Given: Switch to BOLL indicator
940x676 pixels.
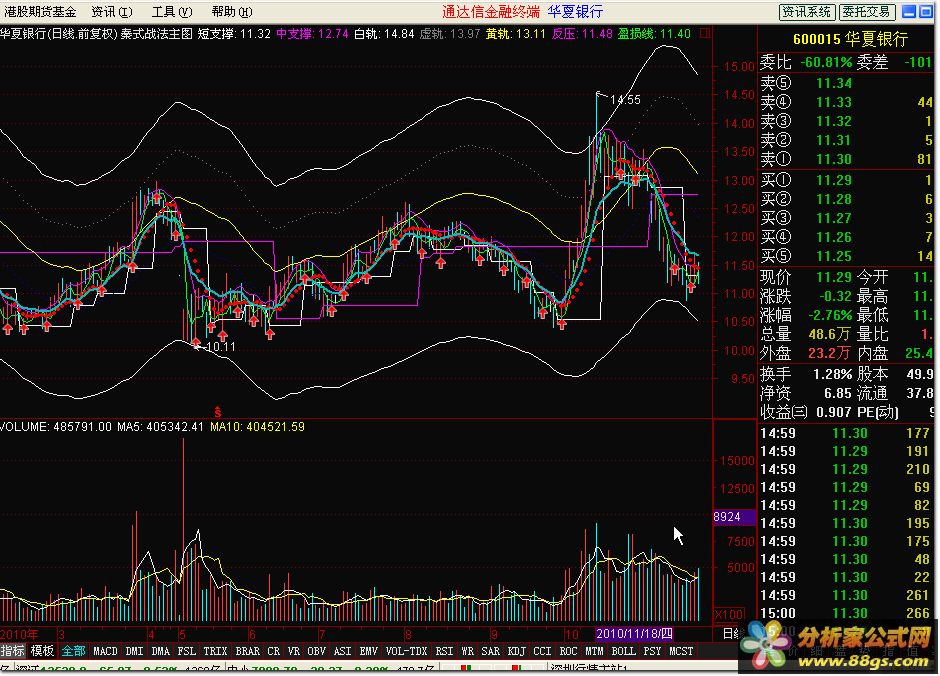Looking at the screenshot, I should click(623, 651).
